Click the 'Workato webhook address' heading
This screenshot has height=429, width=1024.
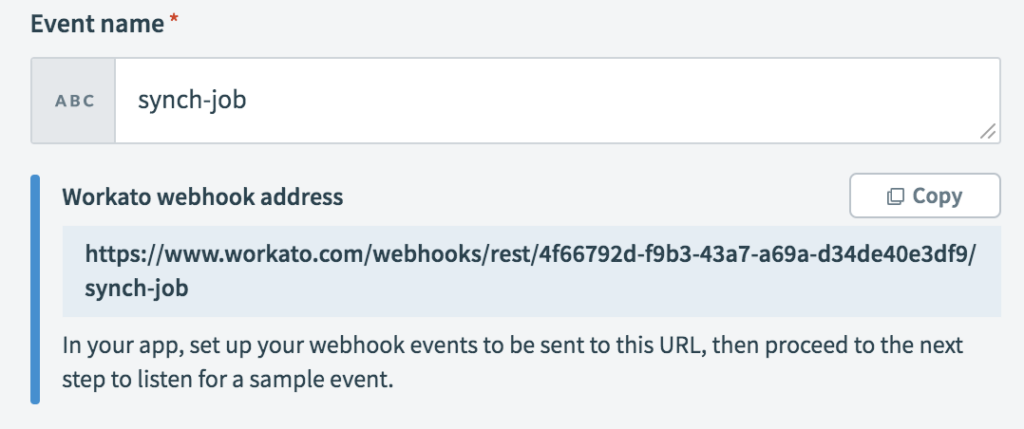(x=202, y=197)
